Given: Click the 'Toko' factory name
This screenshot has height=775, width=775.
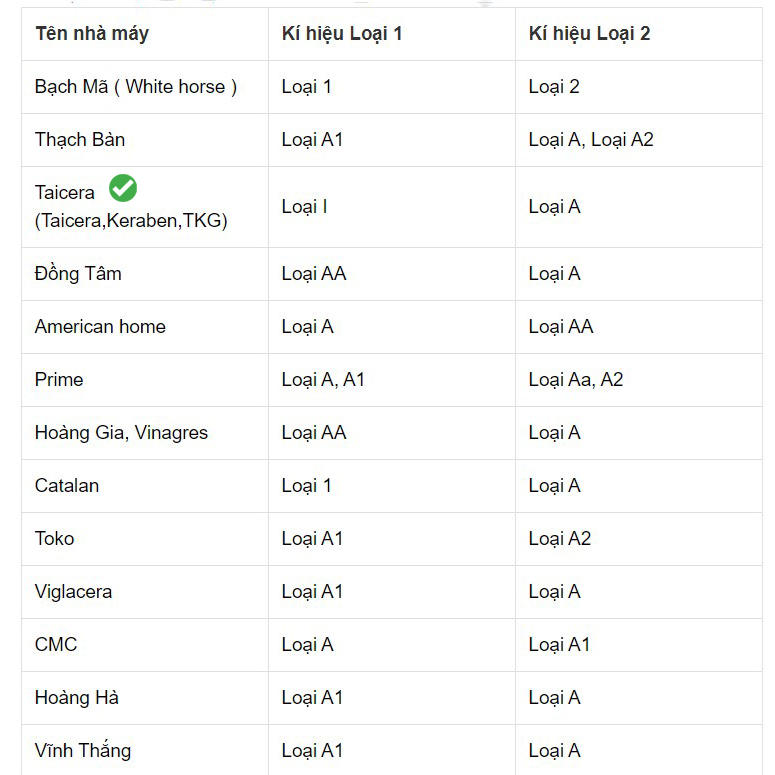Looking at the screenshot, I should point(55,539).
